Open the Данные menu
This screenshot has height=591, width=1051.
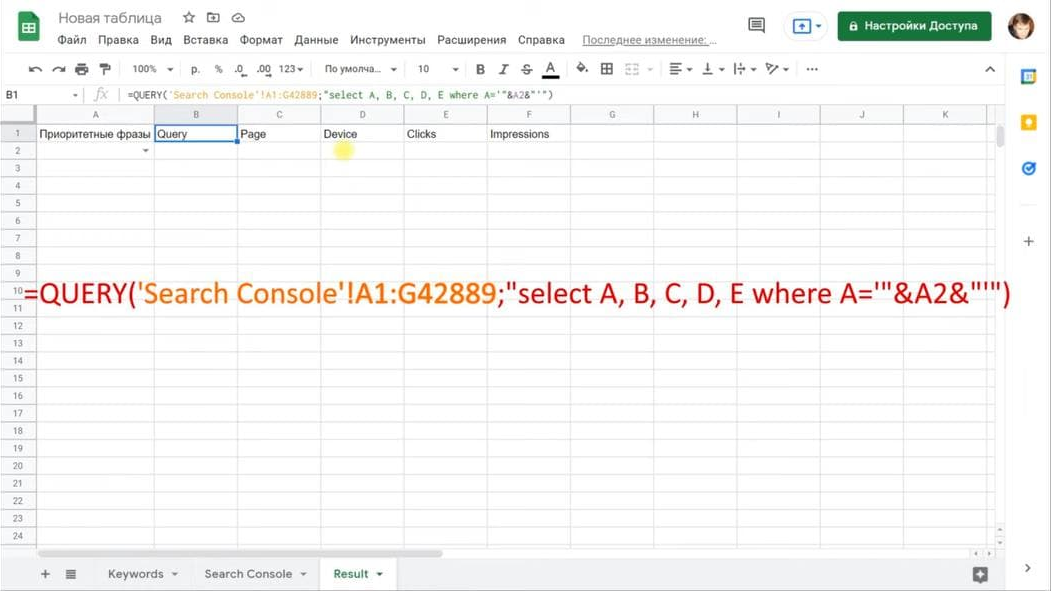point(316,40)
